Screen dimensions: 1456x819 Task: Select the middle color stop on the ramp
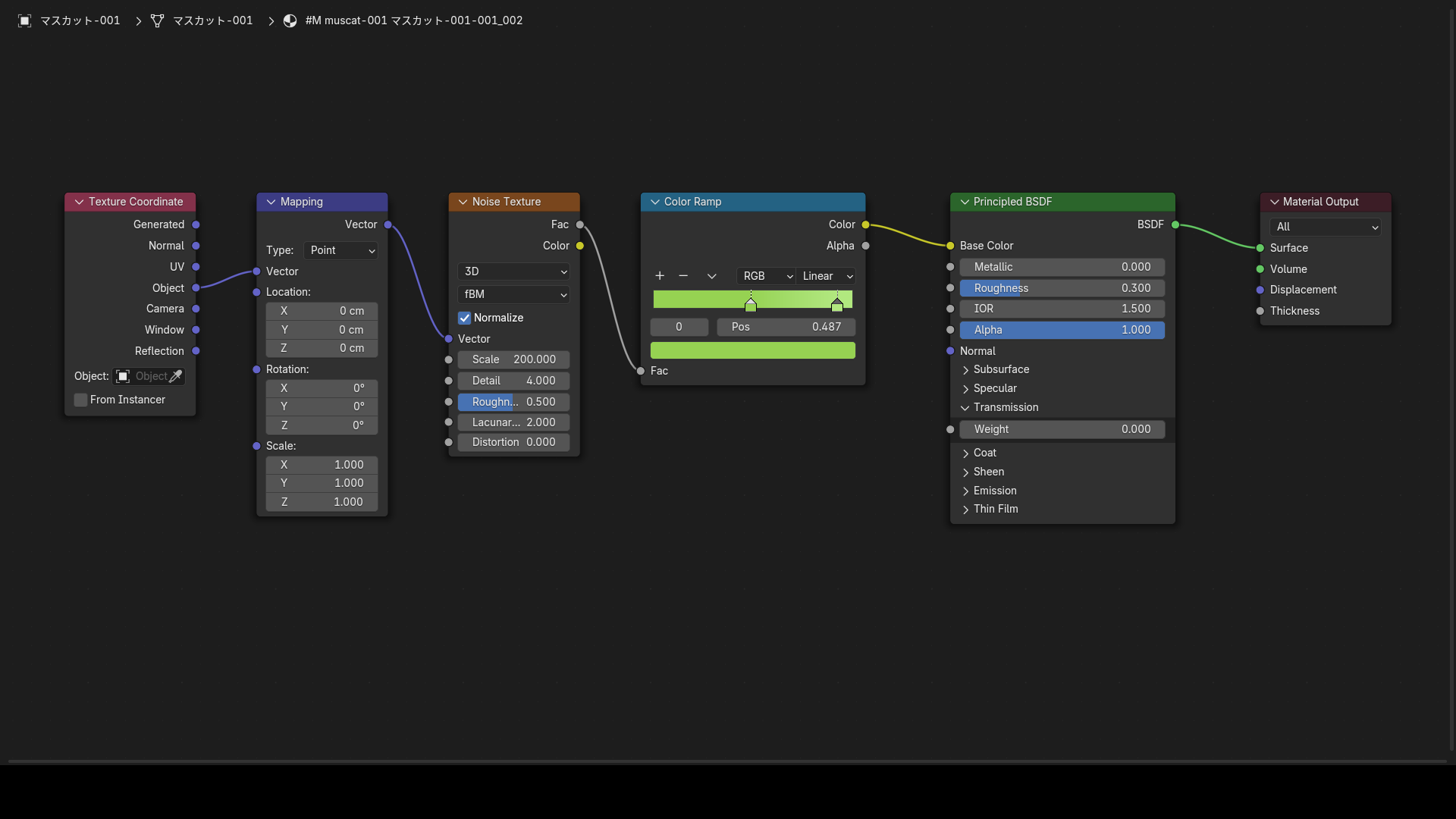[751, 304]
